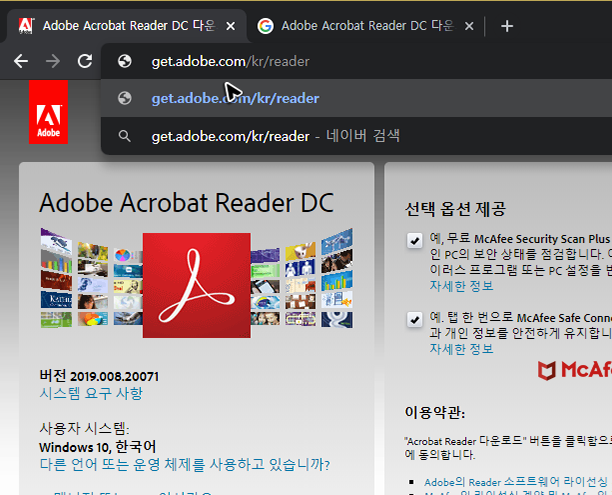Open 자세한 정보 link under McAfee Safe Connect
Viewport: 612px width, 495px height.
pyautogui.click(x=461, y=348)
